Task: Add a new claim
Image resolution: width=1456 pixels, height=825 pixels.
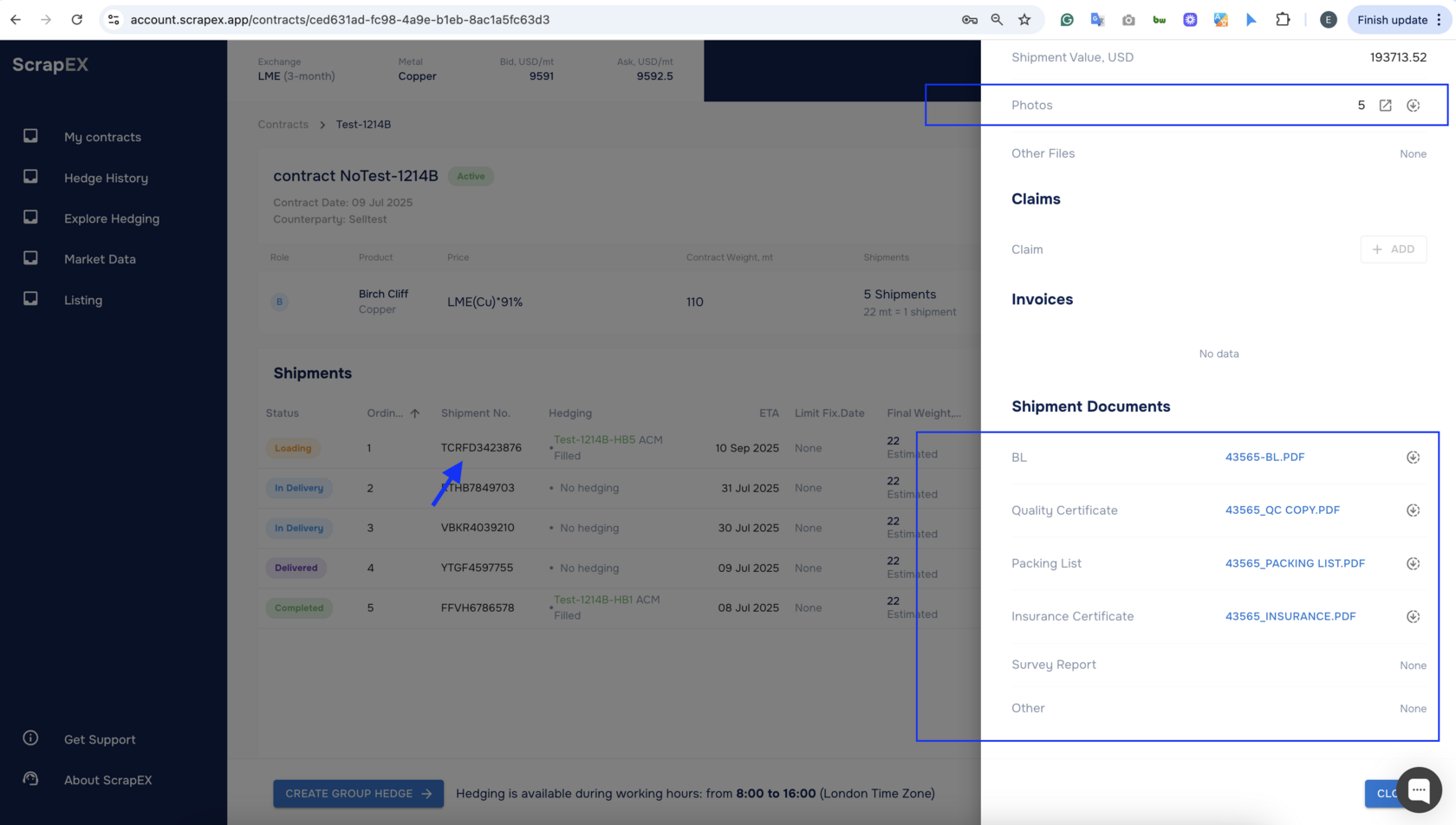Action: tap(1393, 250)
